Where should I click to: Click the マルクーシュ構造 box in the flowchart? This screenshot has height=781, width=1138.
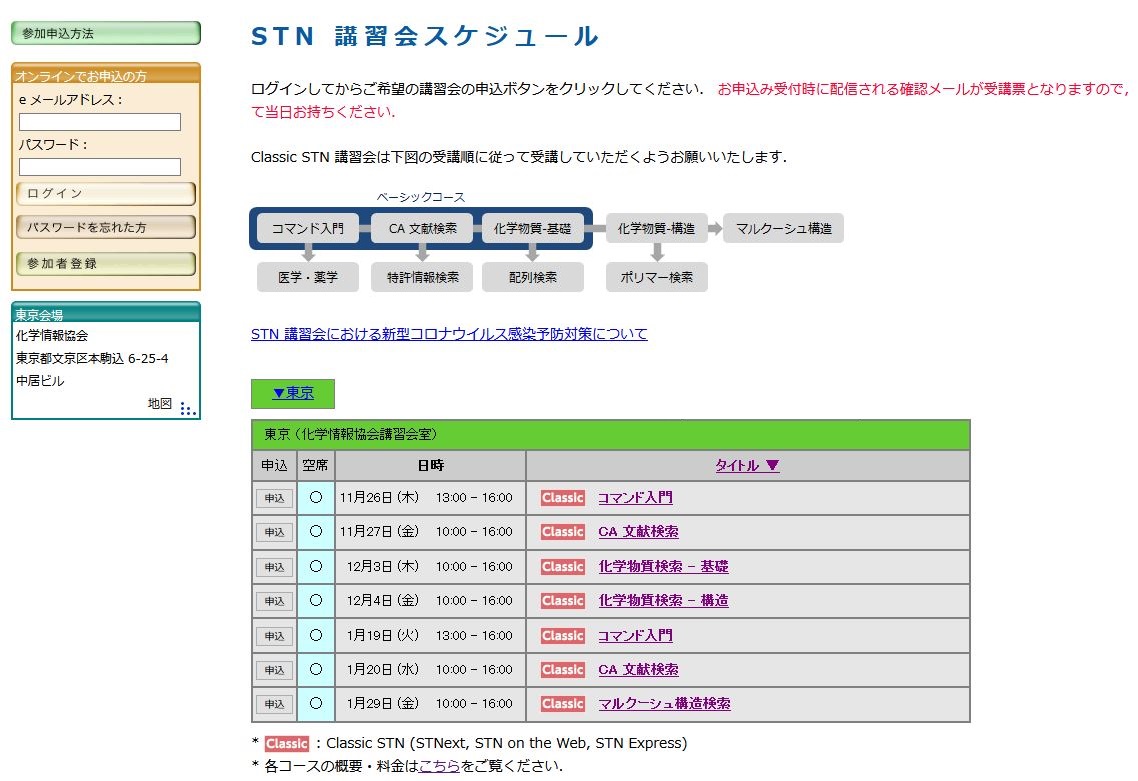pyautogui.click(x=784, y=229)
